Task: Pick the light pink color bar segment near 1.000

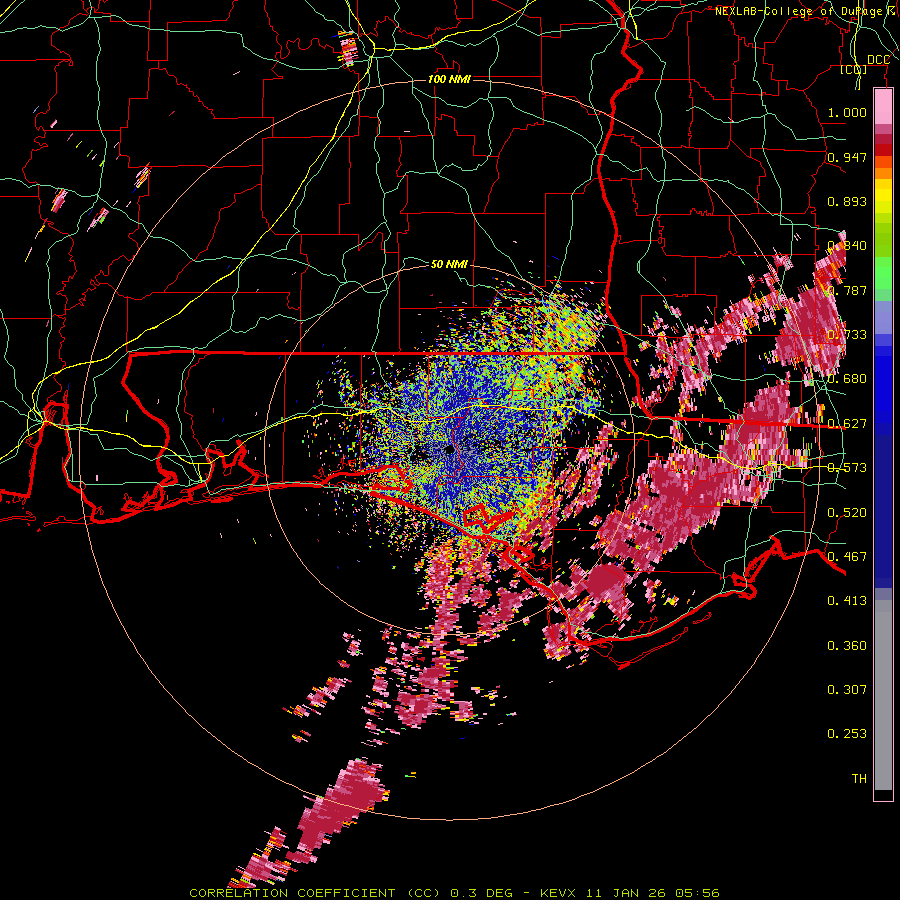Action: 883,107
